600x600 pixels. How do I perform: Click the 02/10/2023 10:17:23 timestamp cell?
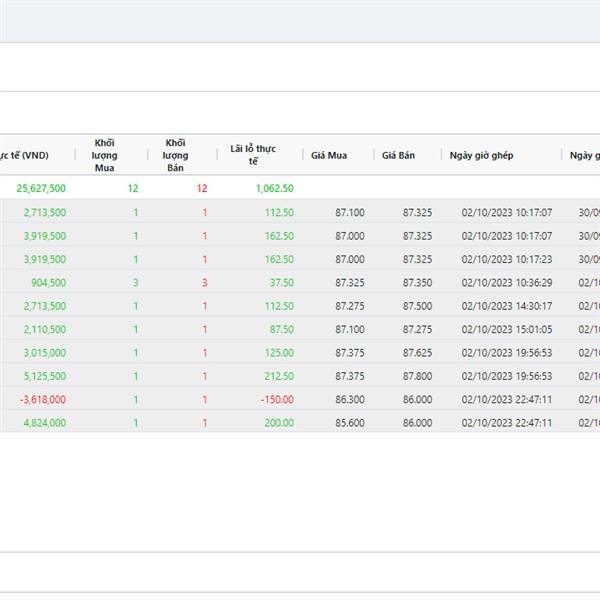click(x=506, y=259)
